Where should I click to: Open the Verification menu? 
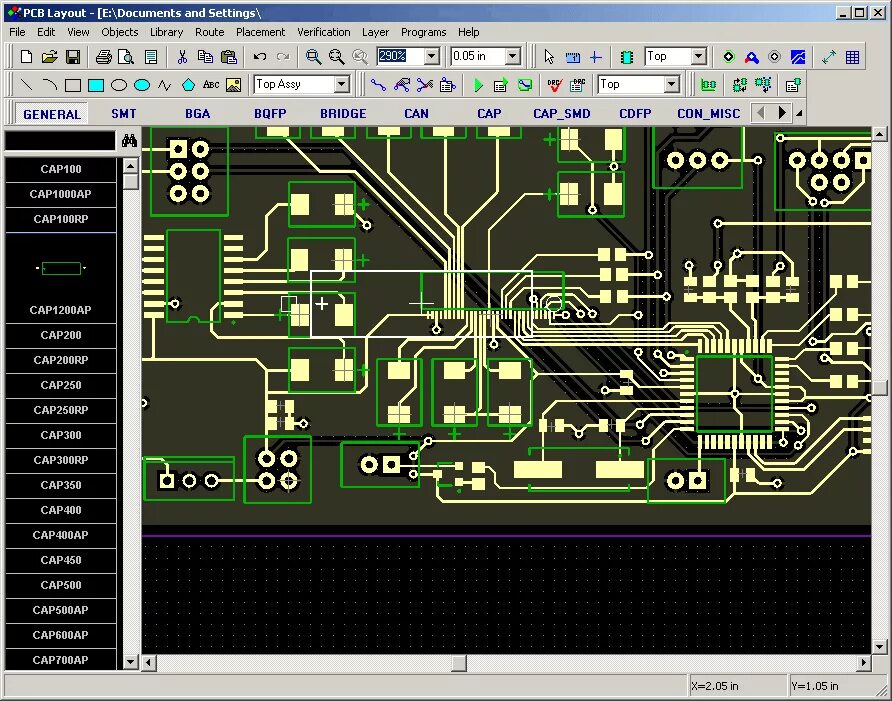pos(324,32)
